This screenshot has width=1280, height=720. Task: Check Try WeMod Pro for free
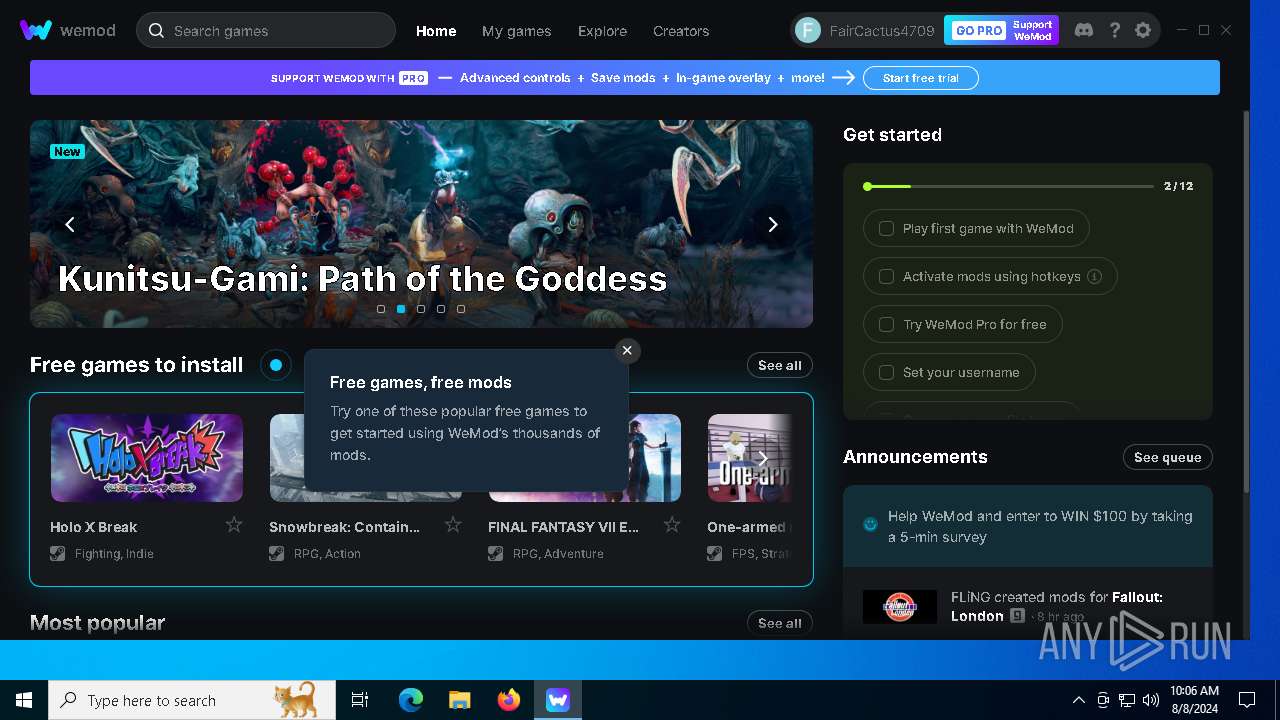pos(886,324)
